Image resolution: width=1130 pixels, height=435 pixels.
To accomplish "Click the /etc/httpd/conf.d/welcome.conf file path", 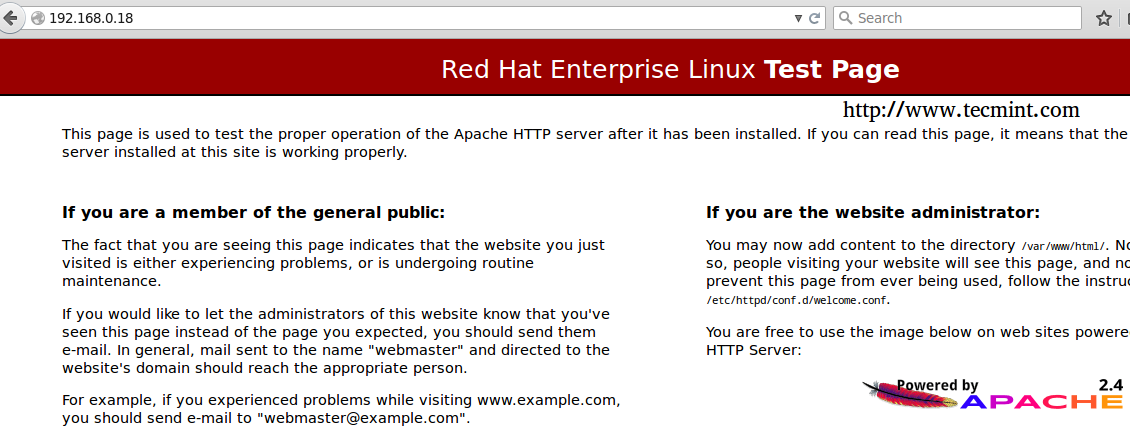I will coord(797,300).
